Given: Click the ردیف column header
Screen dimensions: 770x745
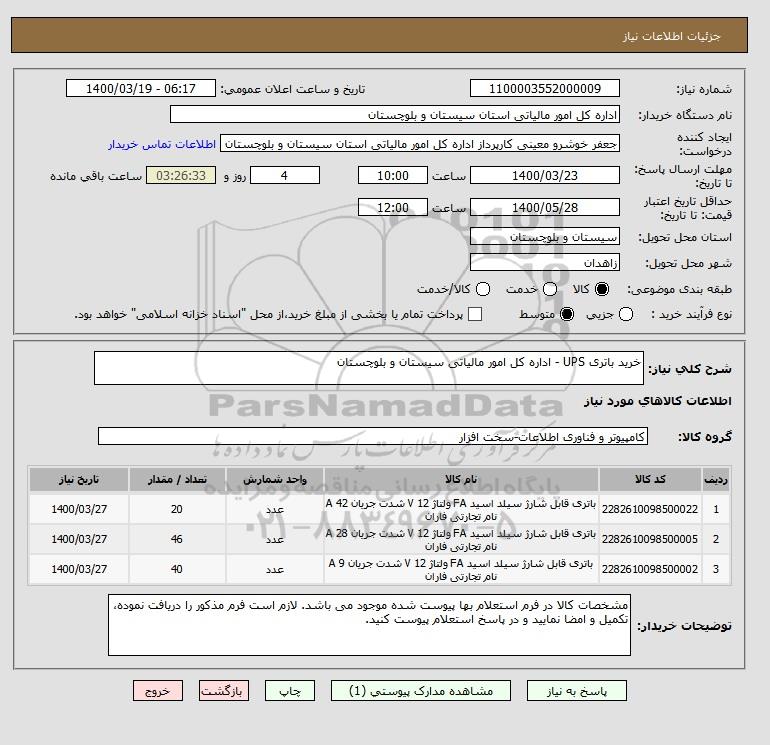Looking at the screenshot, I should 715,479.
